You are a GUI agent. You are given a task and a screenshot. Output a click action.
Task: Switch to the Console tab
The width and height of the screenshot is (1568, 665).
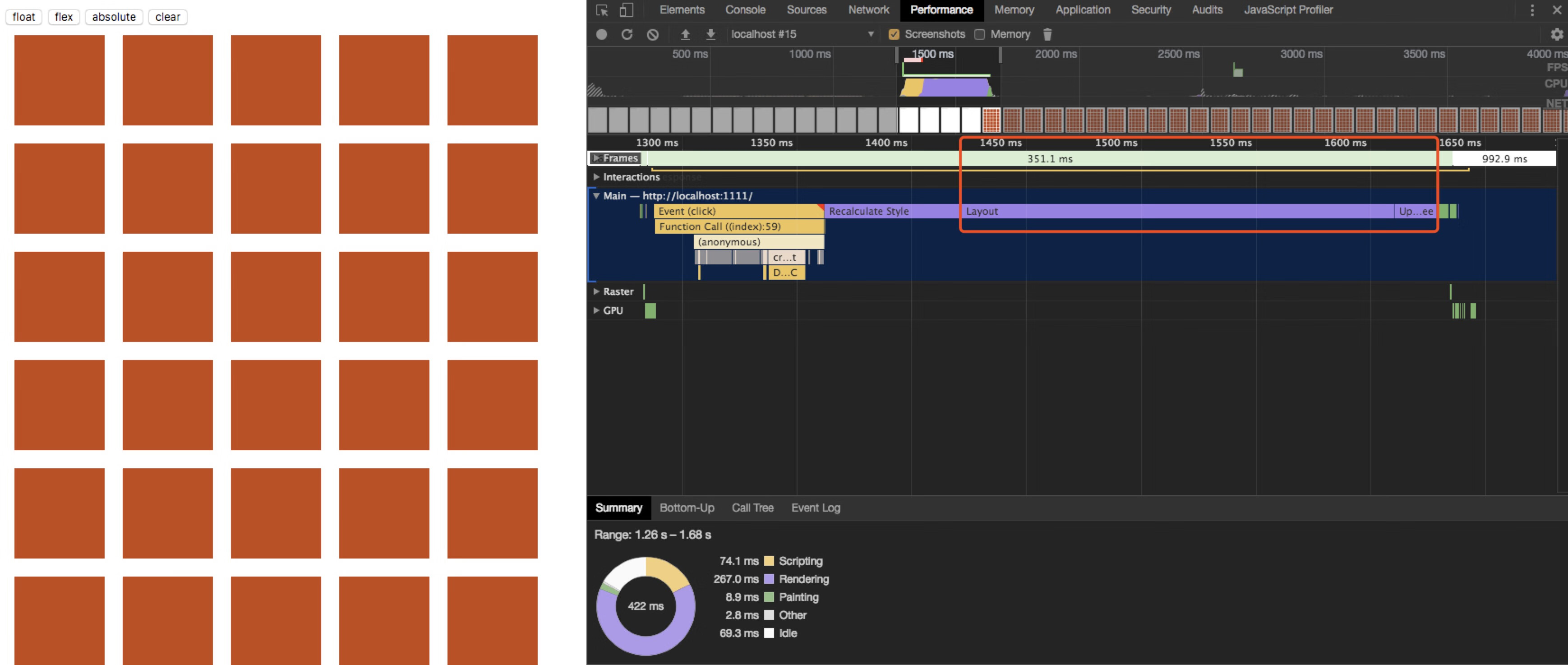click(x=745, y=10)
